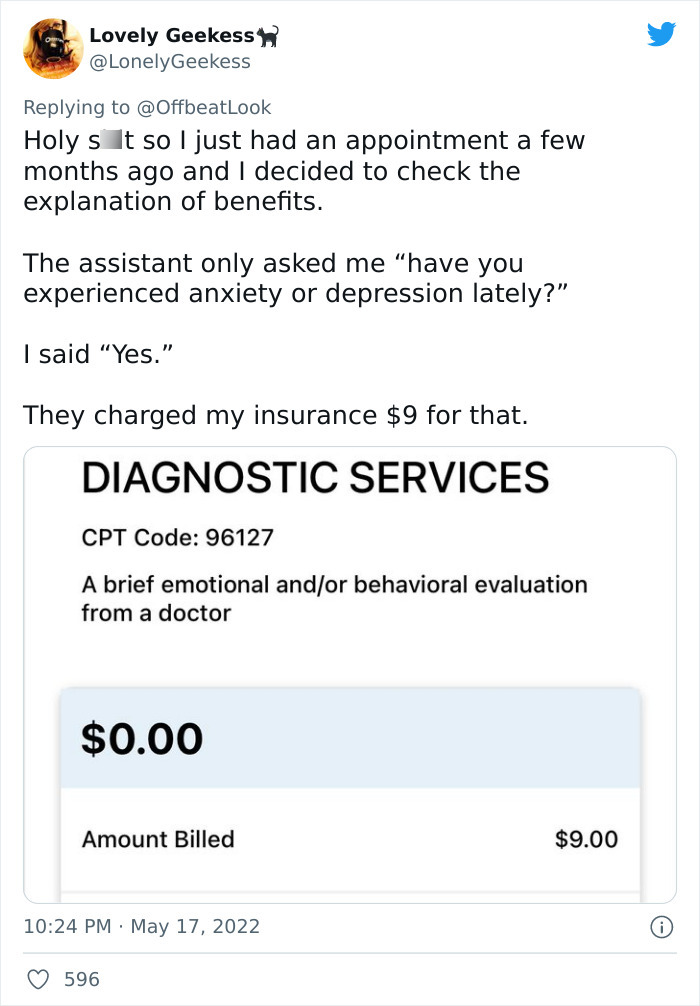Click the 10:24 PM timestamp link
The image size is (700, 1006).
(x=64, y=926)
